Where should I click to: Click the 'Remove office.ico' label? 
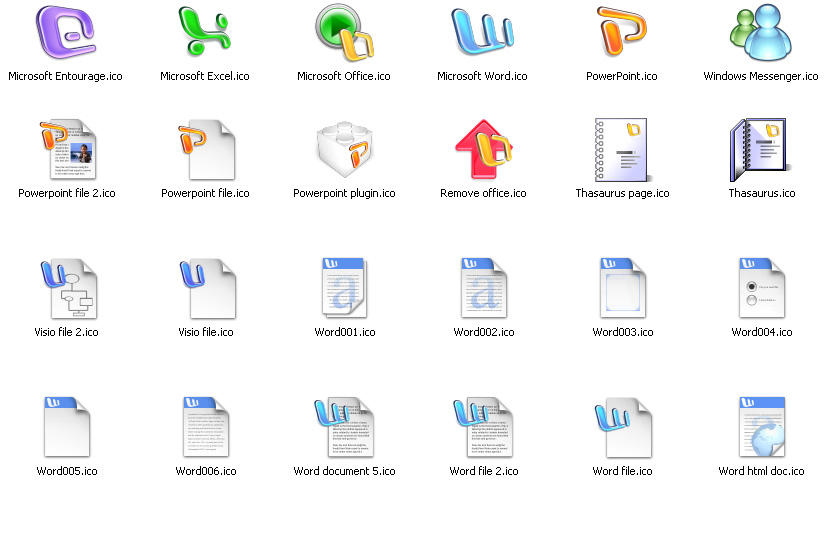484,194
